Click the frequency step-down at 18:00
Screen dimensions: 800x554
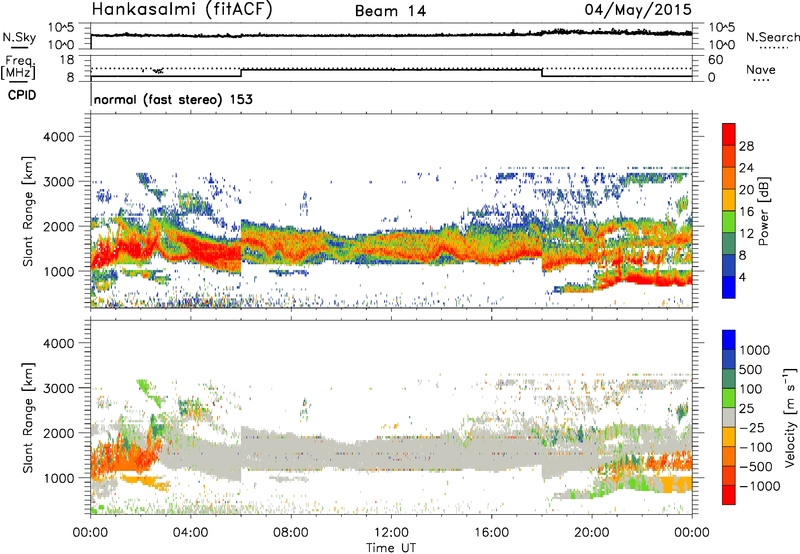pos(542,72)
